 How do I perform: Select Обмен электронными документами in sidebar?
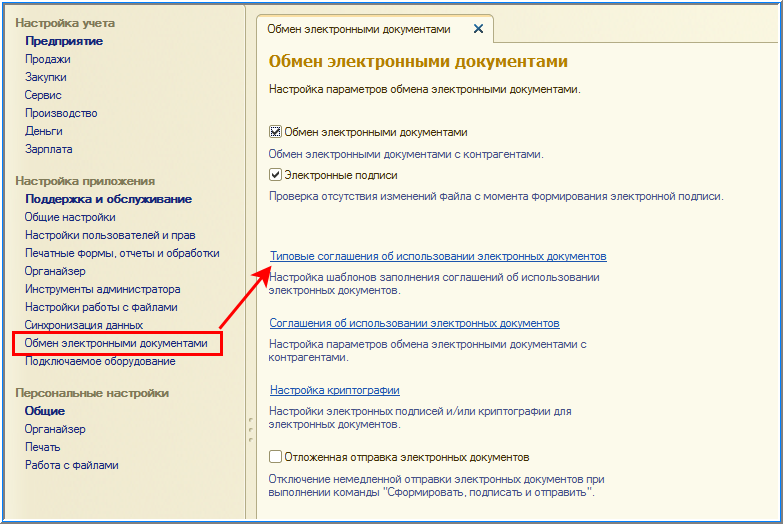pos(116,343)
